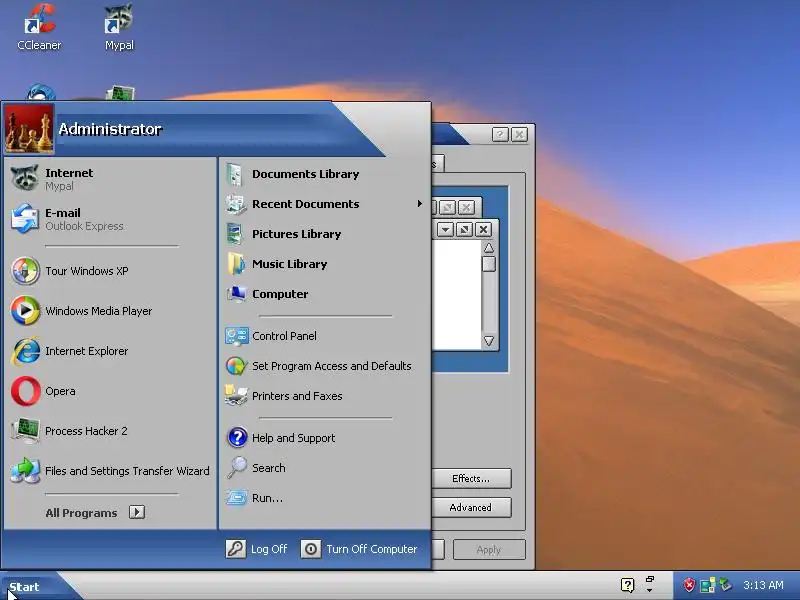Click the Safely Remove Hardware tray icon
The width and height of the screenshot is (800, 600).
[726, 584]
